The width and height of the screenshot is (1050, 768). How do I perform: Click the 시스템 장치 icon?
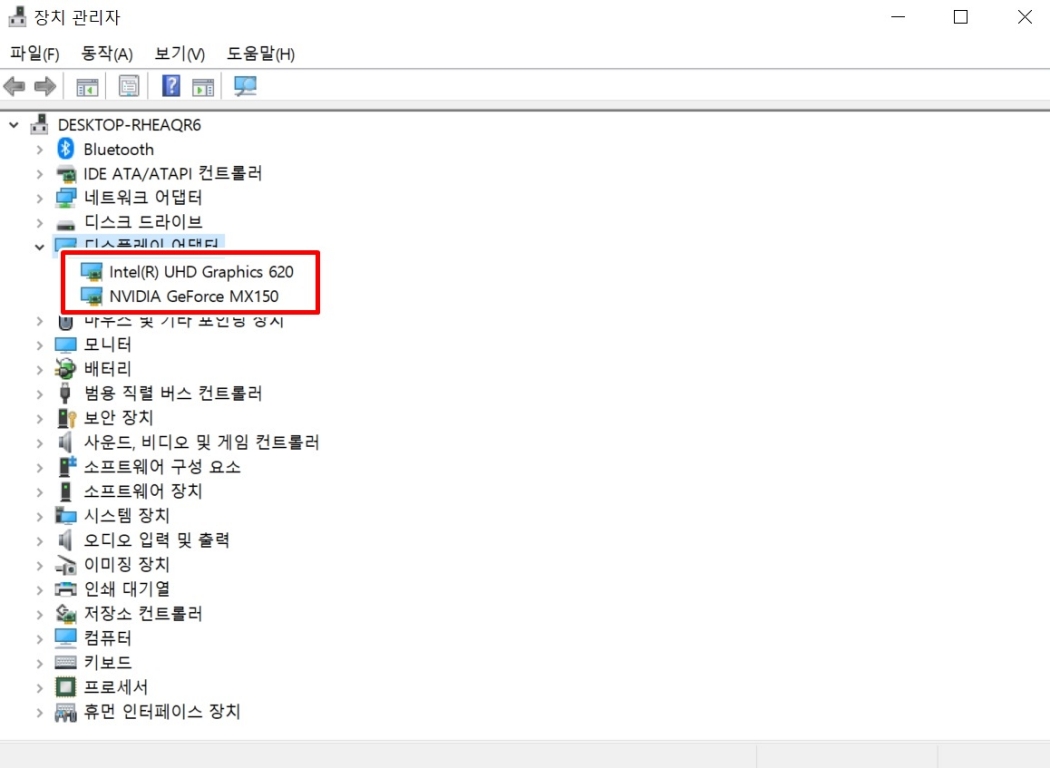66,515
